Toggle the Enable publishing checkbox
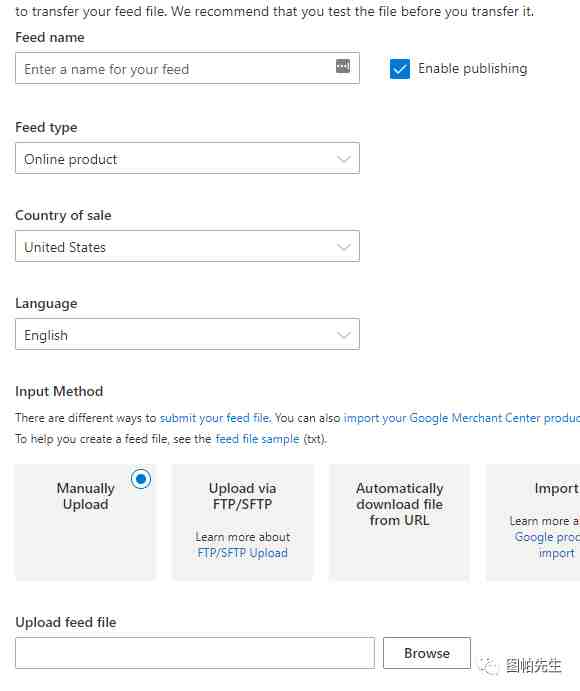 [400, 69]
